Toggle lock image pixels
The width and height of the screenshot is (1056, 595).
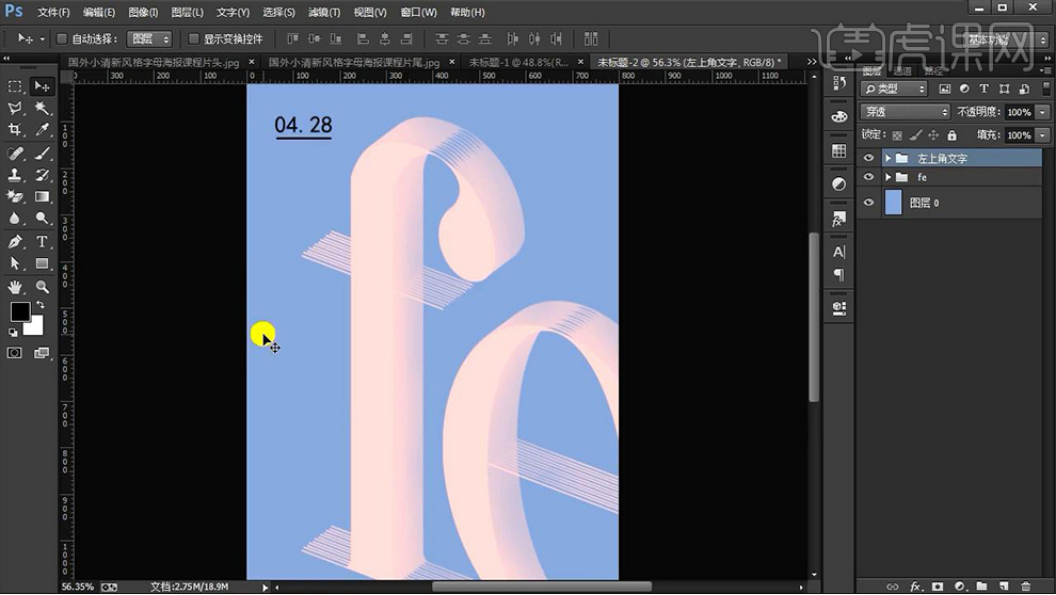(915, 135)
